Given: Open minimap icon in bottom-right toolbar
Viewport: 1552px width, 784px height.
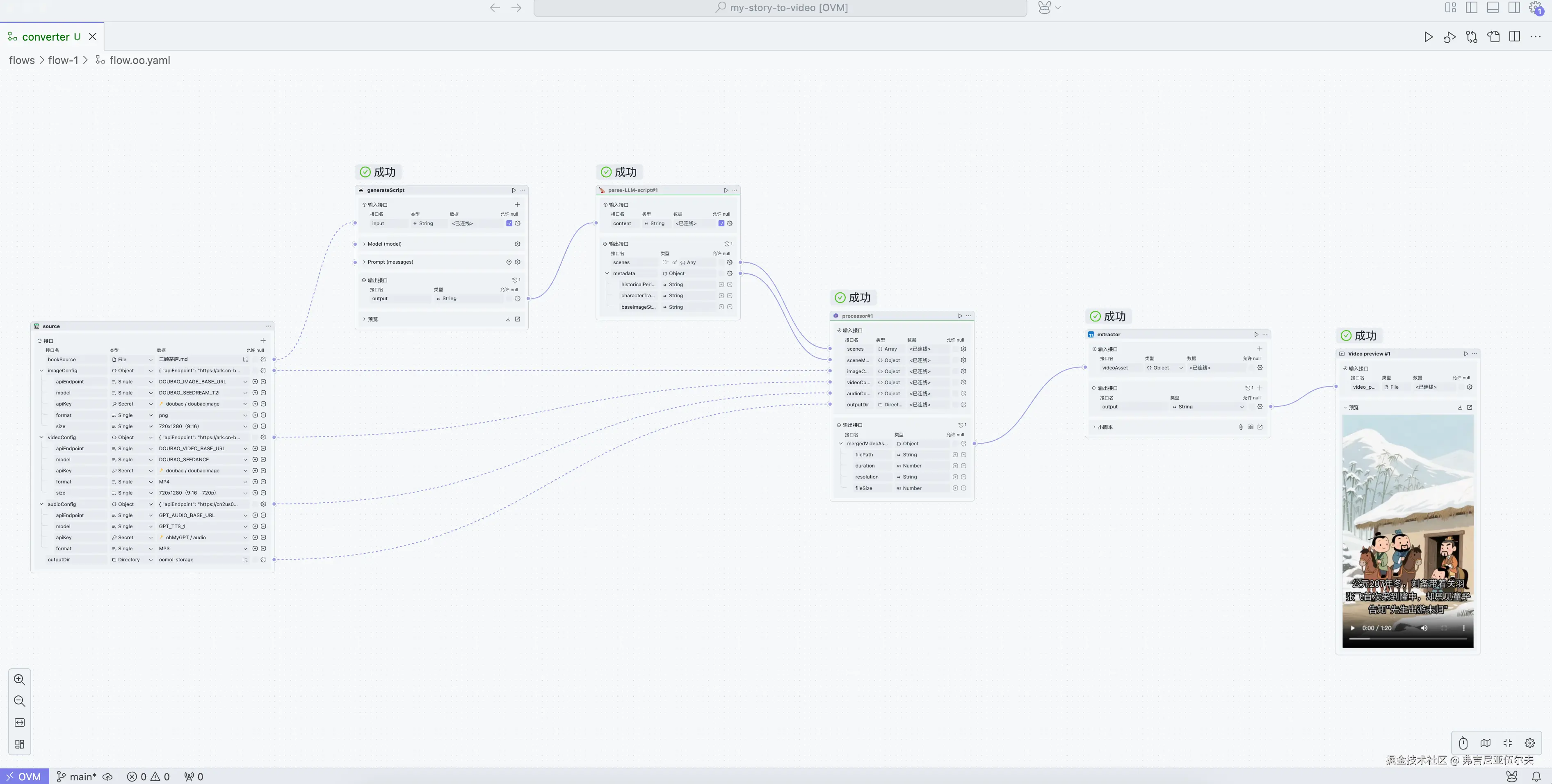Looking at the screenshot, I should click(x=1485, y=743).
